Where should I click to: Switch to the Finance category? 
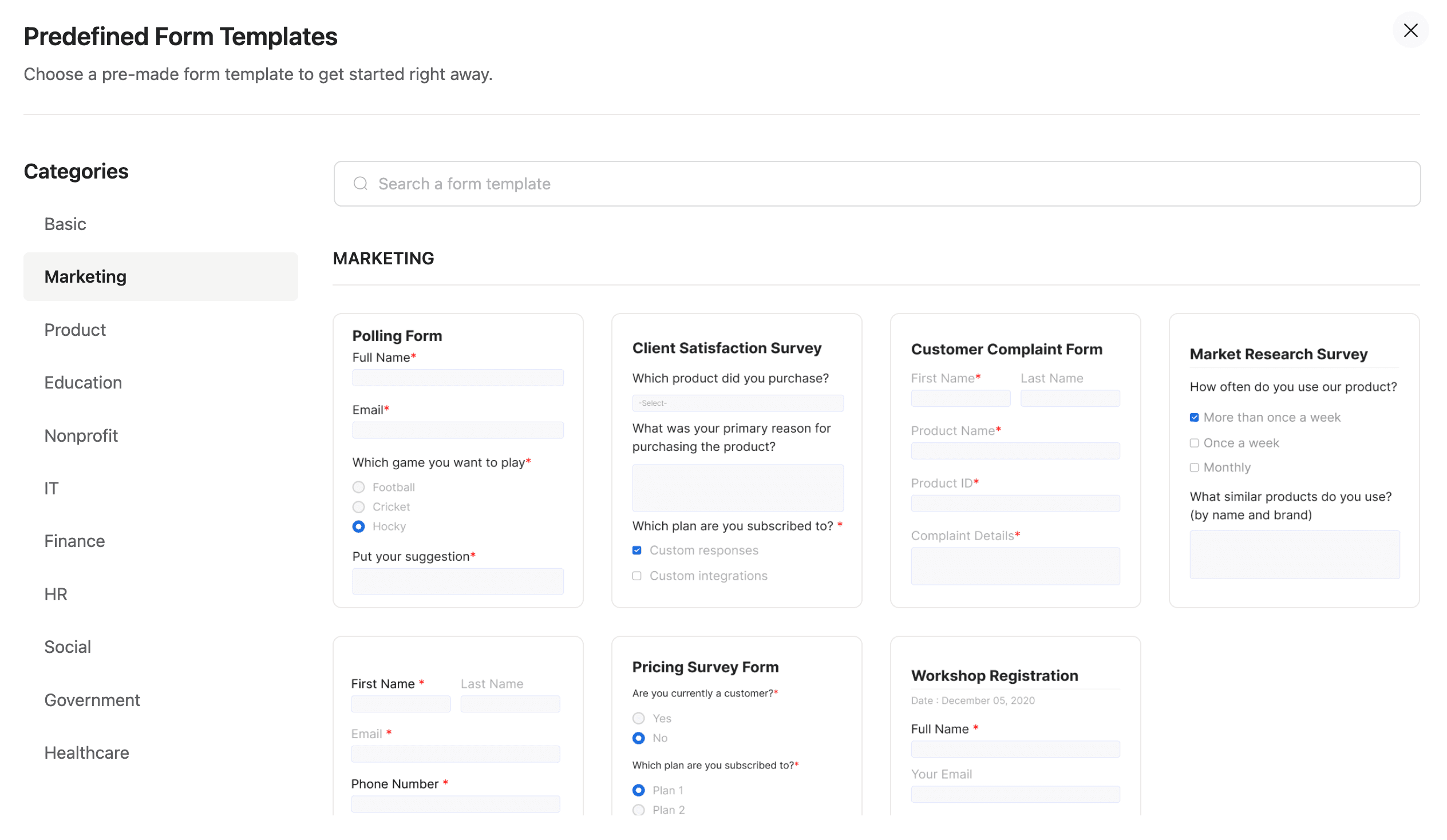click(x=74, y=540)
